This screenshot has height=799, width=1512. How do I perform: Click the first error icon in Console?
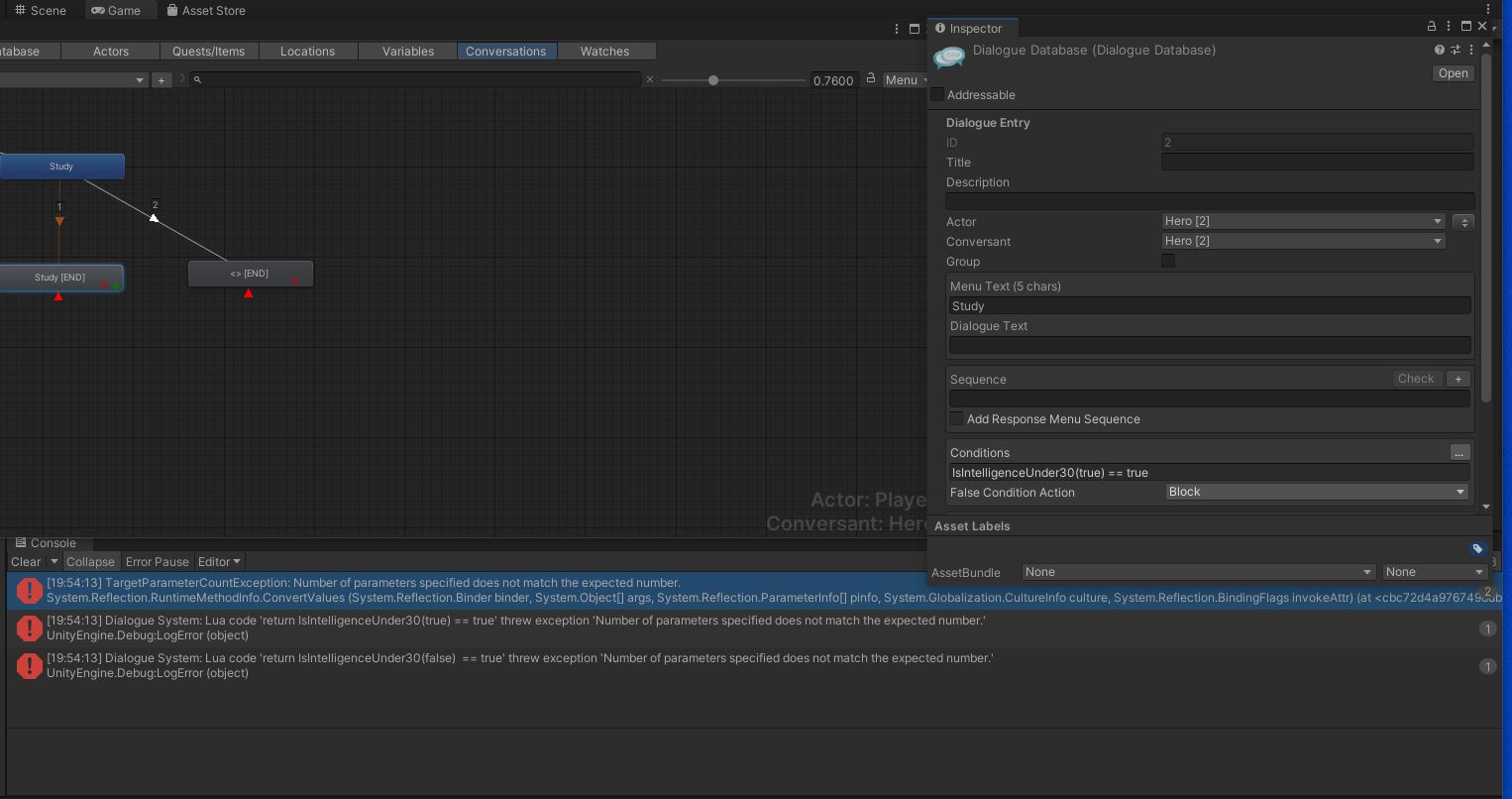tap(30, 591)
